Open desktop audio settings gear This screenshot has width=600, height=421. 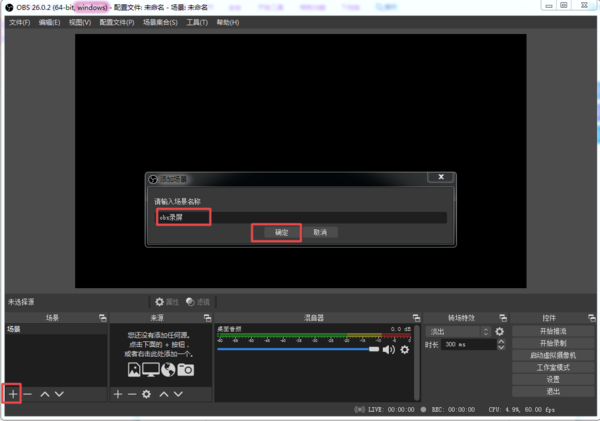[x=405, y=349]
